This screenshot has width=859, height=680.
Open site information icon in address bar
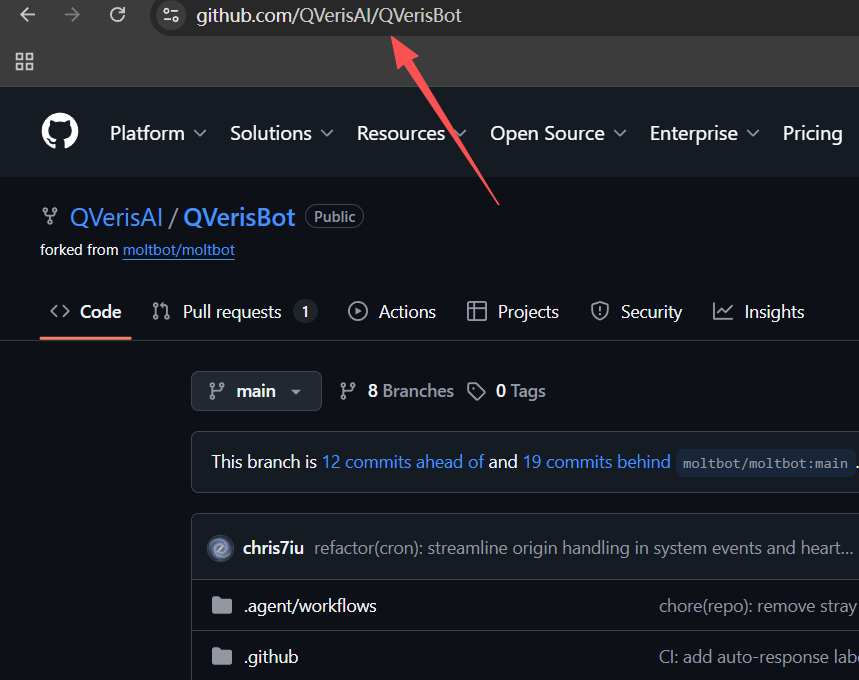(x=171, y=15)
